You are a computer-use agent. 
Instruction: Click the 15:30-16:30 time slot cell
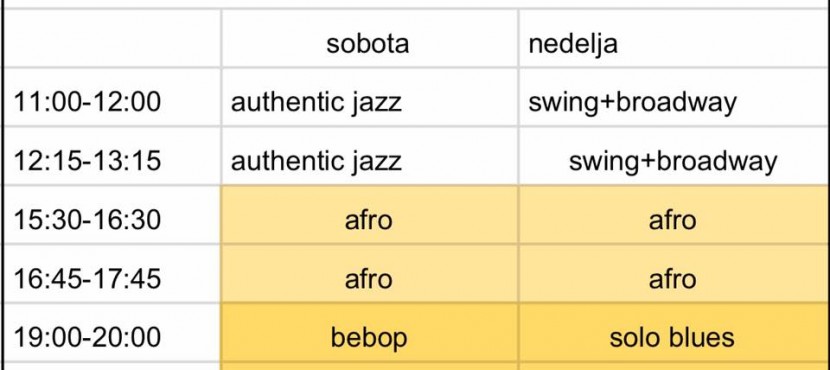pos(112,215)
